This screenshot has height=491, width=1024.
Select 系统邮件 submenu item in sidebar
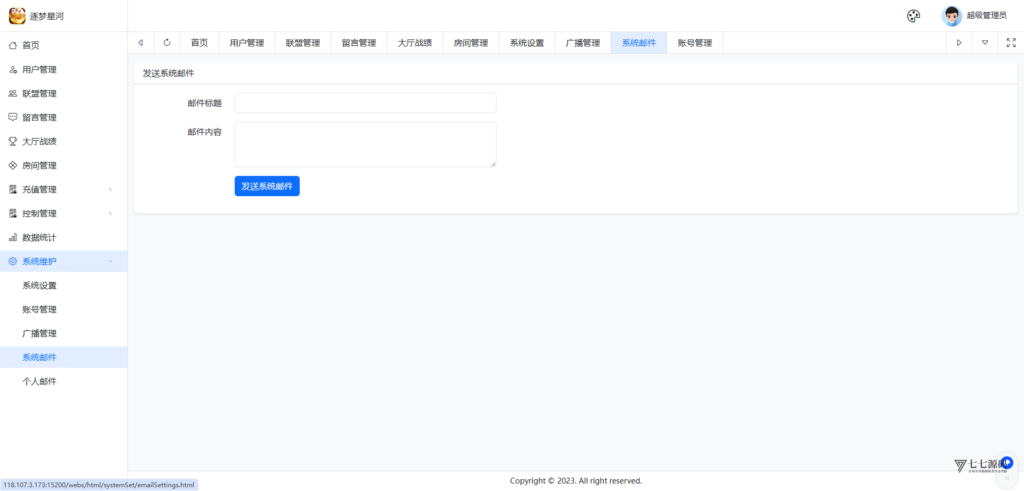coord(63,357)
